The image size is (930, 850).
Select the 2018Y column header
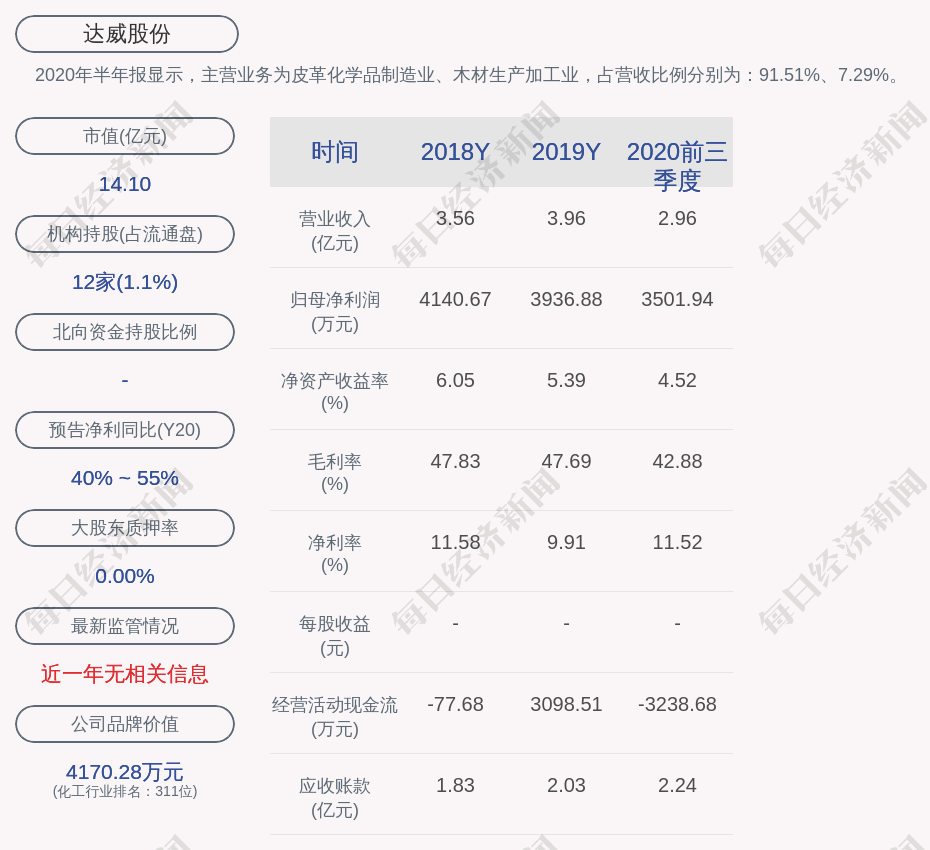click(x=455, y=152)
